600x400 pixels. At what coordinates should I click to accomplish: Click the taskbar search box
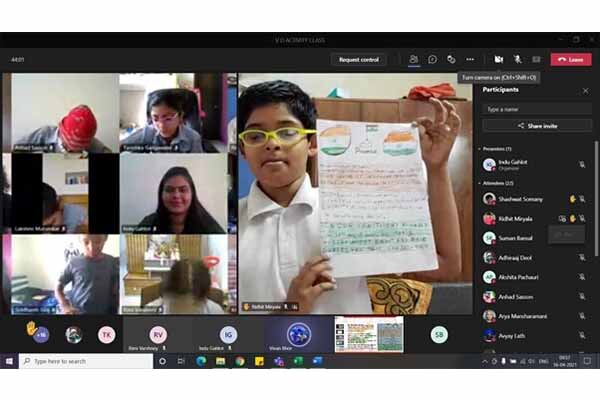coord(86,361)
